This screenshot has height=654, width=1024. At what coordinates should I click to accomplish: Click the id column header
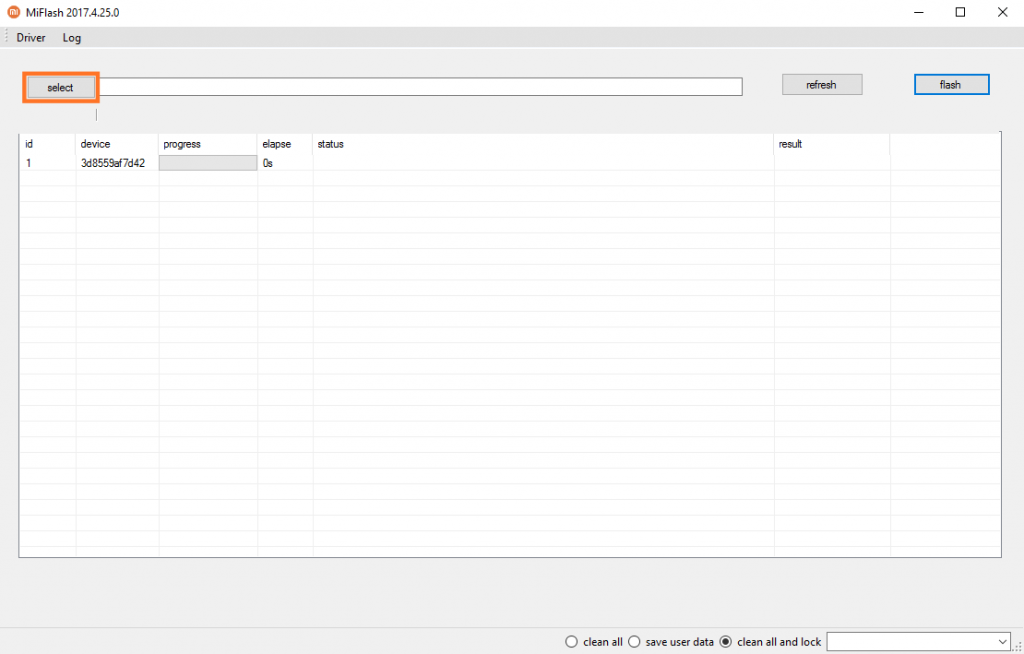[x=48, y=144]
